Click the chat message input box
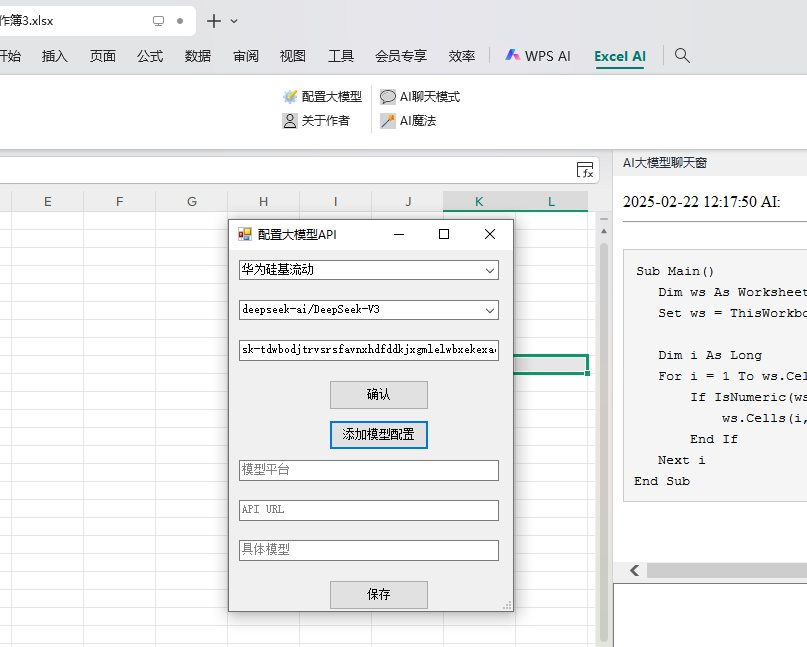This screenshot has width=807, height=647. tap(710, 615)
